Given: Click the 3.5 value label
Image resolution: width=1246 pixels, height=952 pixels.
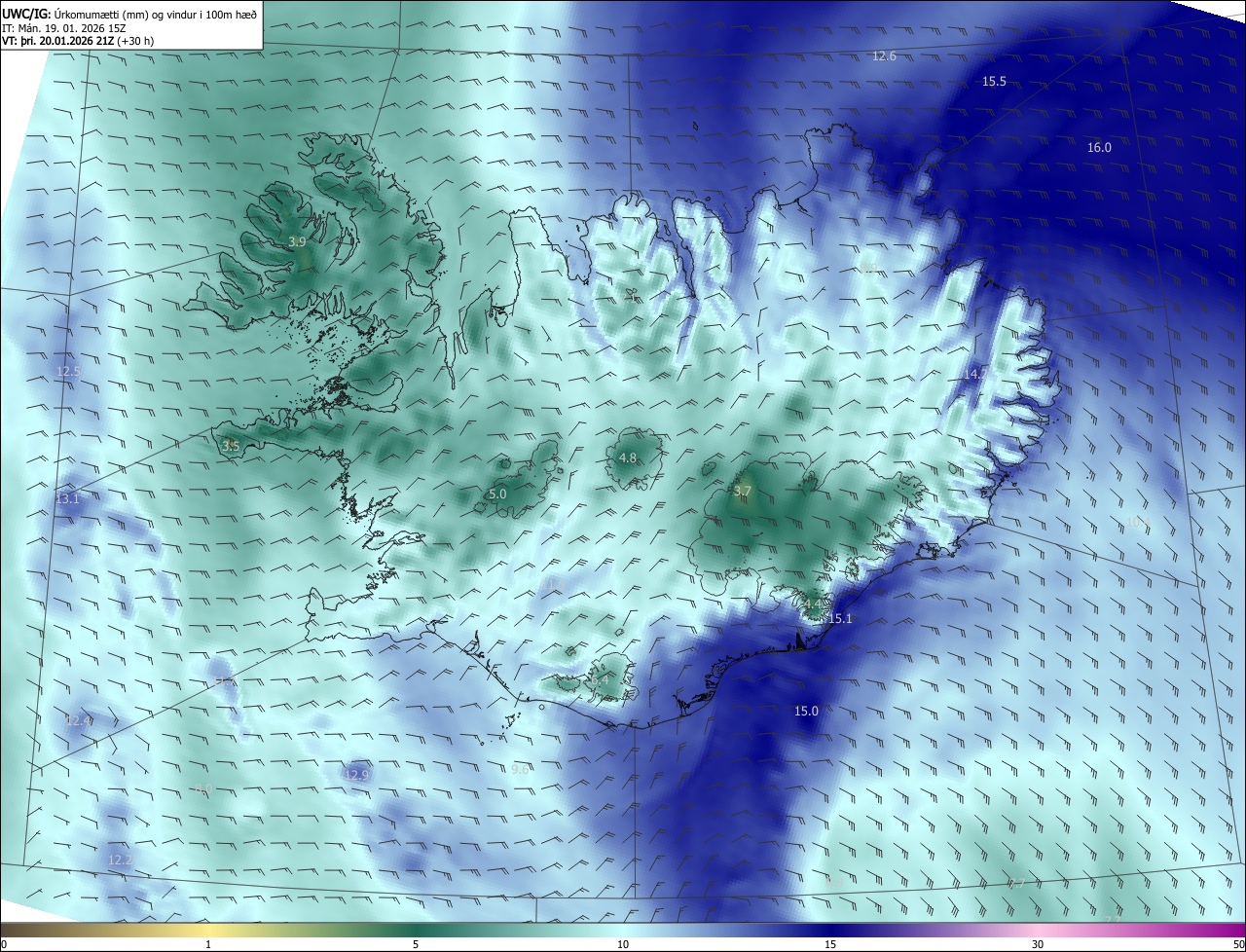Looking at the screenshot, I should [x=231, y=446].
